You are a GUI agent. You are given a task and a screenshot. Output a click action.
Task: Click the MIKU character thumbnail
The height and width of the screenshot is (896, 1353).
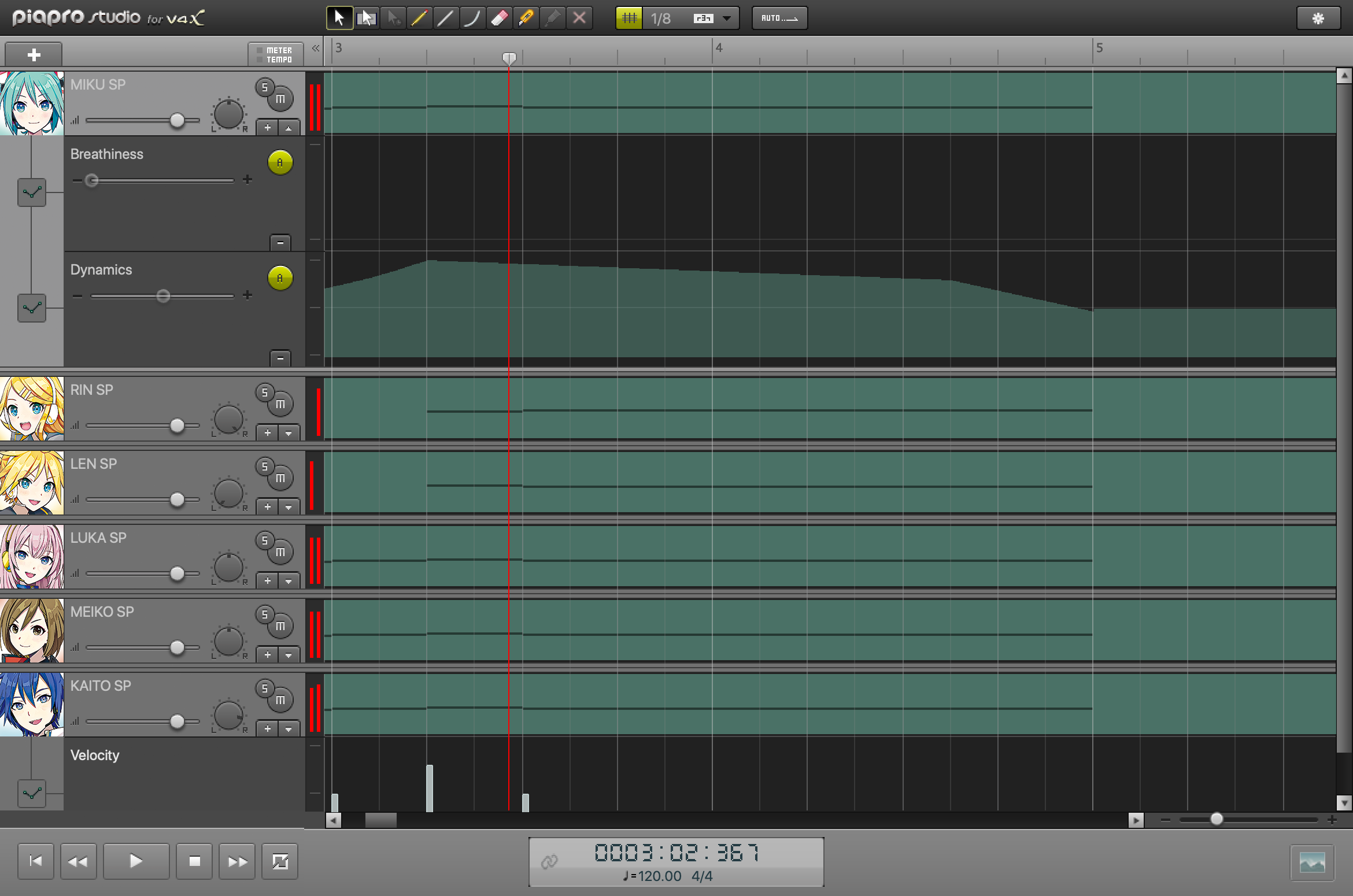pyautogui.click(x=32, y=103)
